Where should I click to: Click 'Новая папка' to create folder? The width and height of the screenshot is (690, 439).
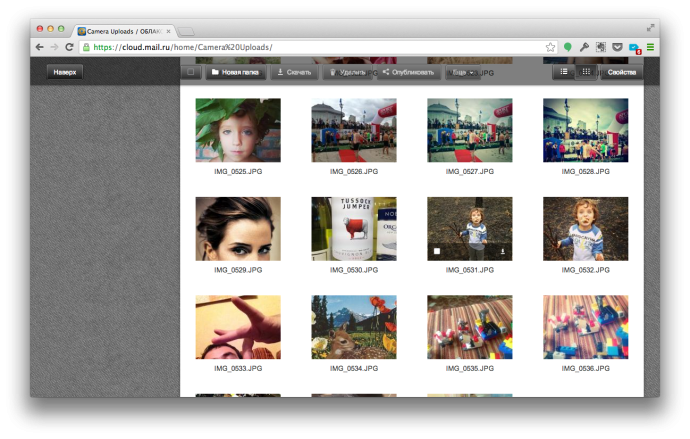237,72
